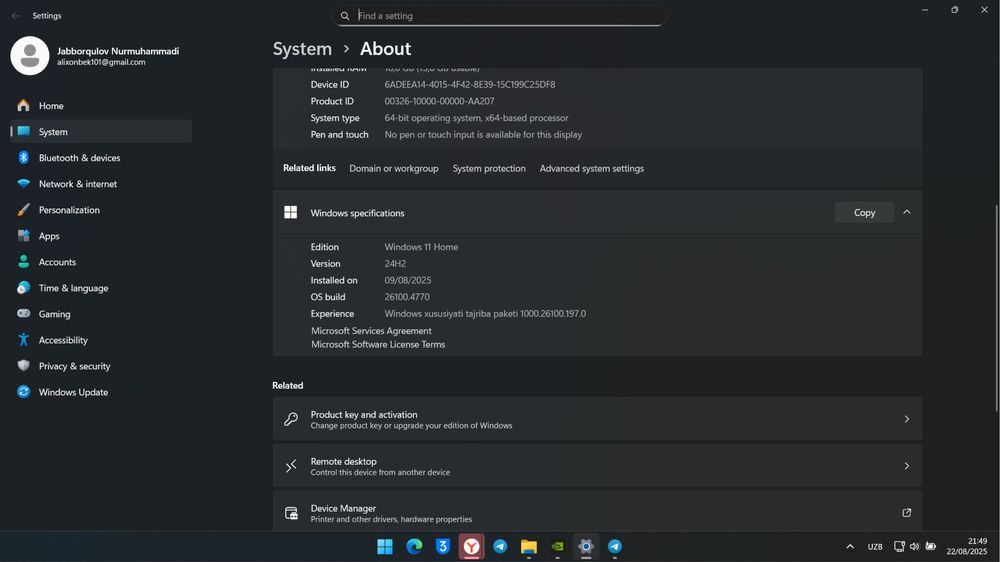1000x562 pixels.
Task: Open the Windows Start menu
Action: click(x=385, y=547)
